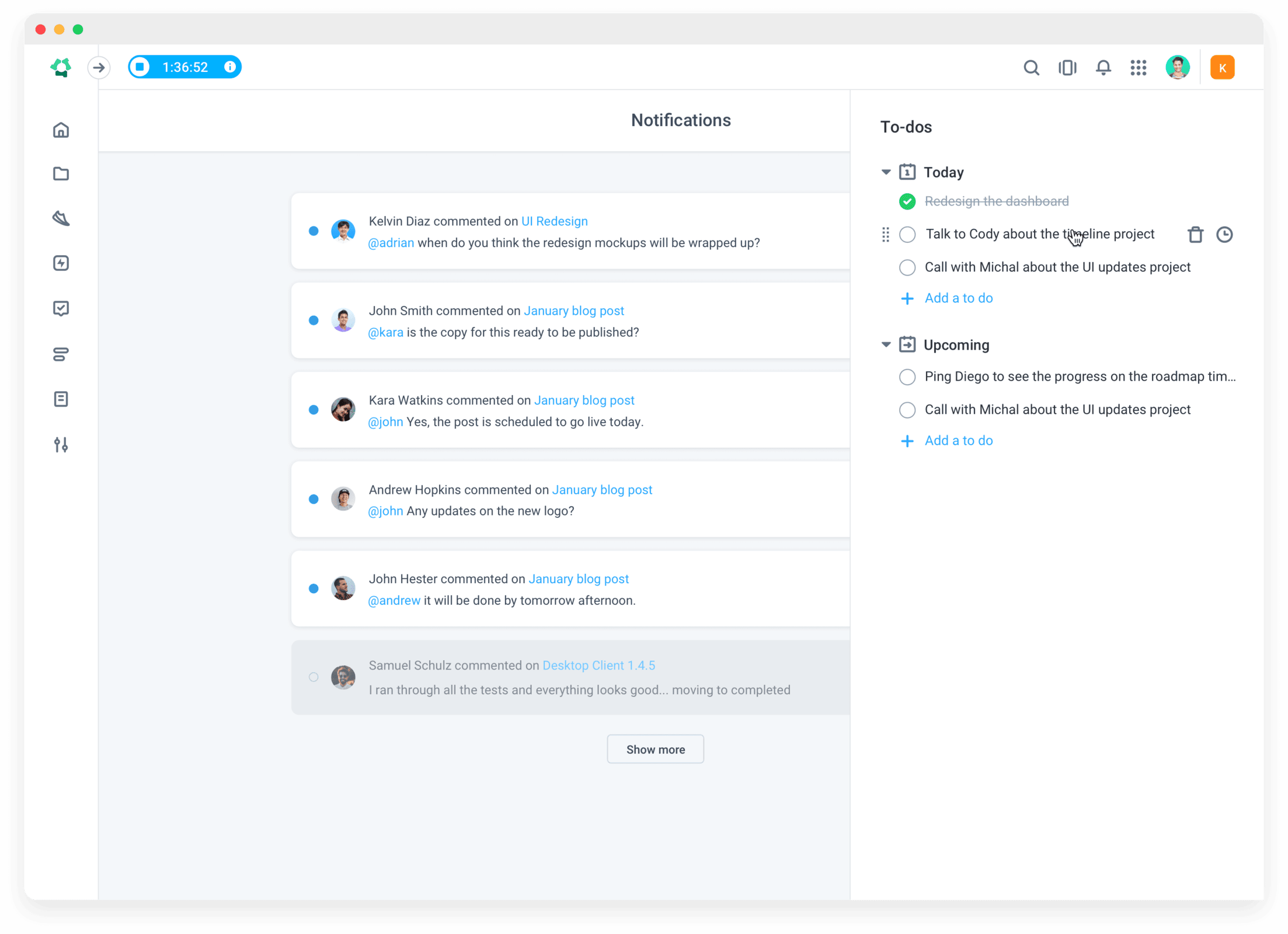Collapse the Upcoming to-do section
1288x934 pixels.
point(886,344)
